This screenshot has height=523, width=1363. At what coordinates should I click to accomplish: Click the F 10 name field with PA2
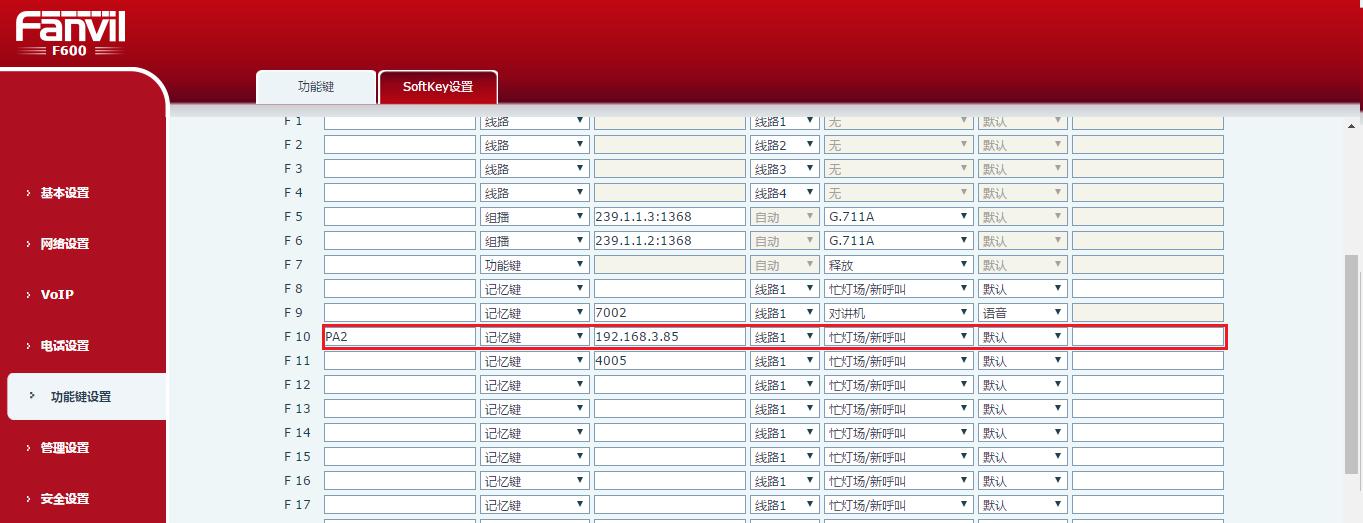point(400,337)
